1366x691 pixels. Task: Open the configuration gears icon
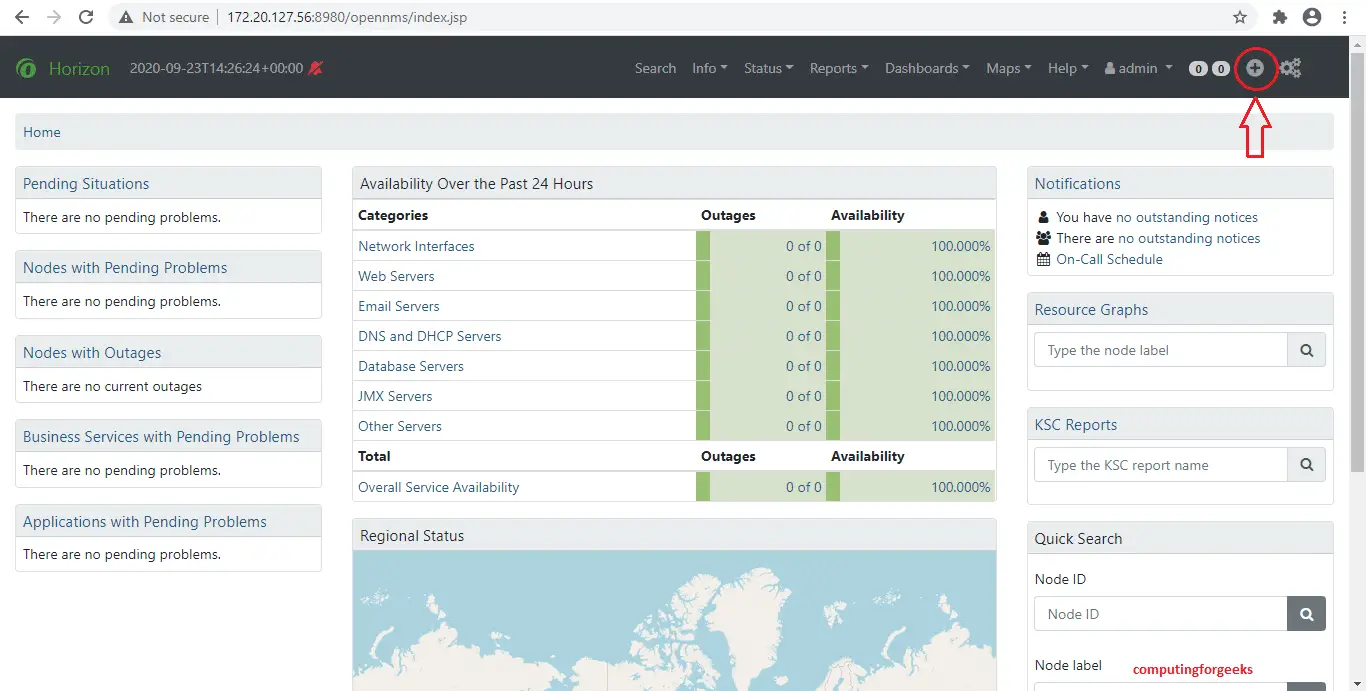[x=1290, y=68]
